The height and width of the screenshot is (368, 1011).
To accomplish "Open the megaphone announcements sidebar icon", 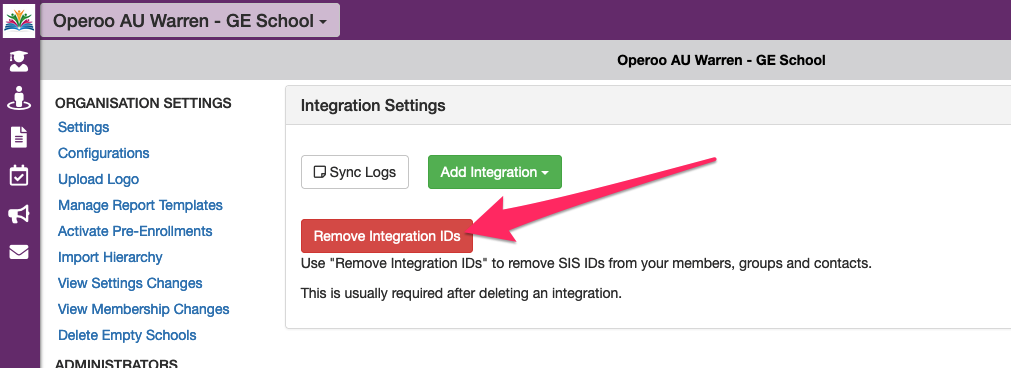I will [19, 215].
